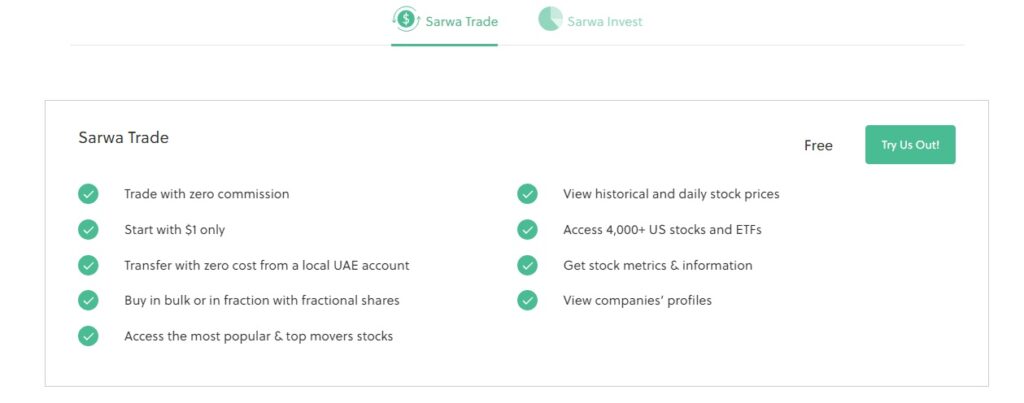Click Get stock metrics & information text

[658, 265]
